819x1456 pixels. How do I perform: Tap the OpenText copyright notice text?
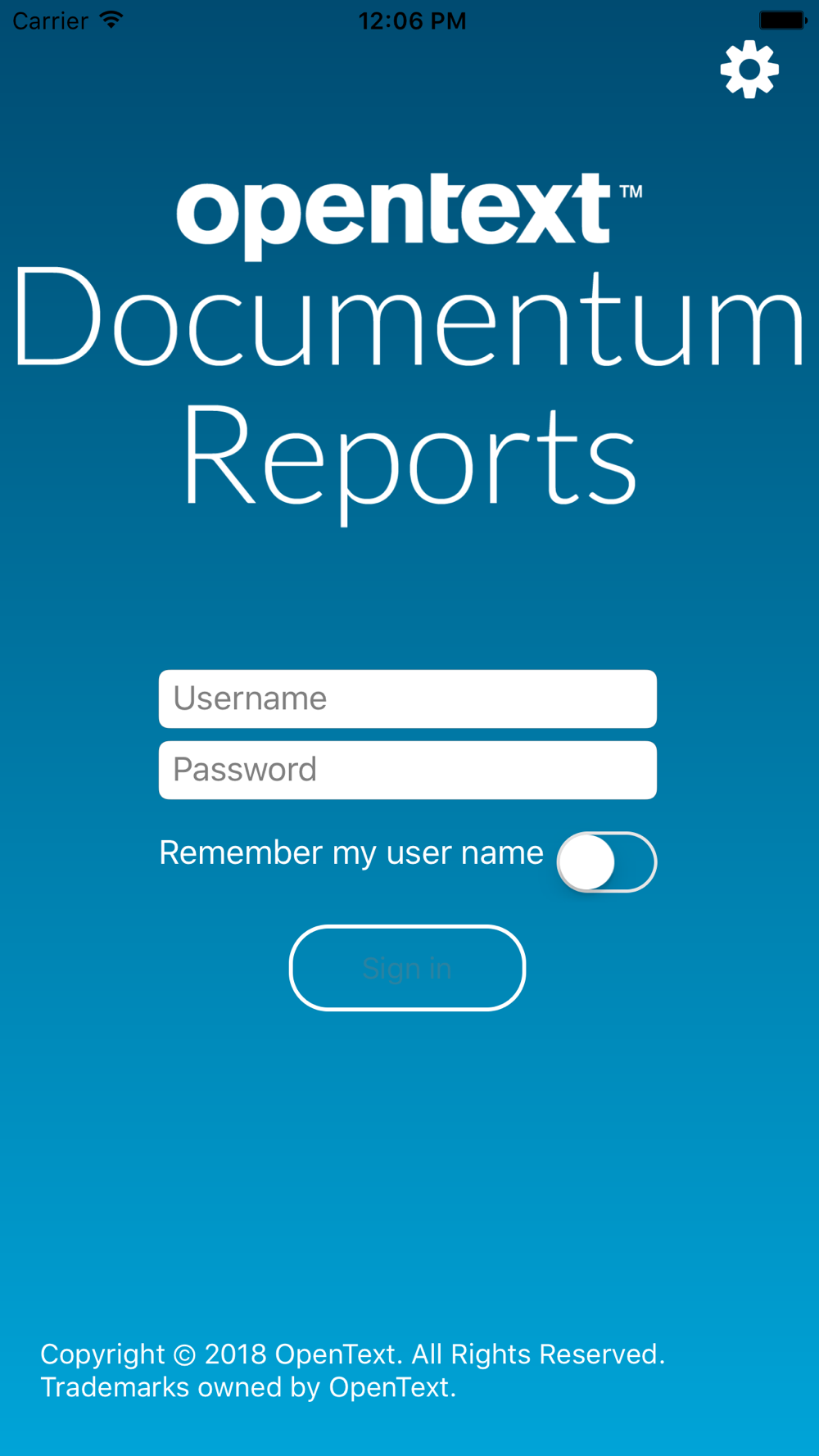(352, 1370)
